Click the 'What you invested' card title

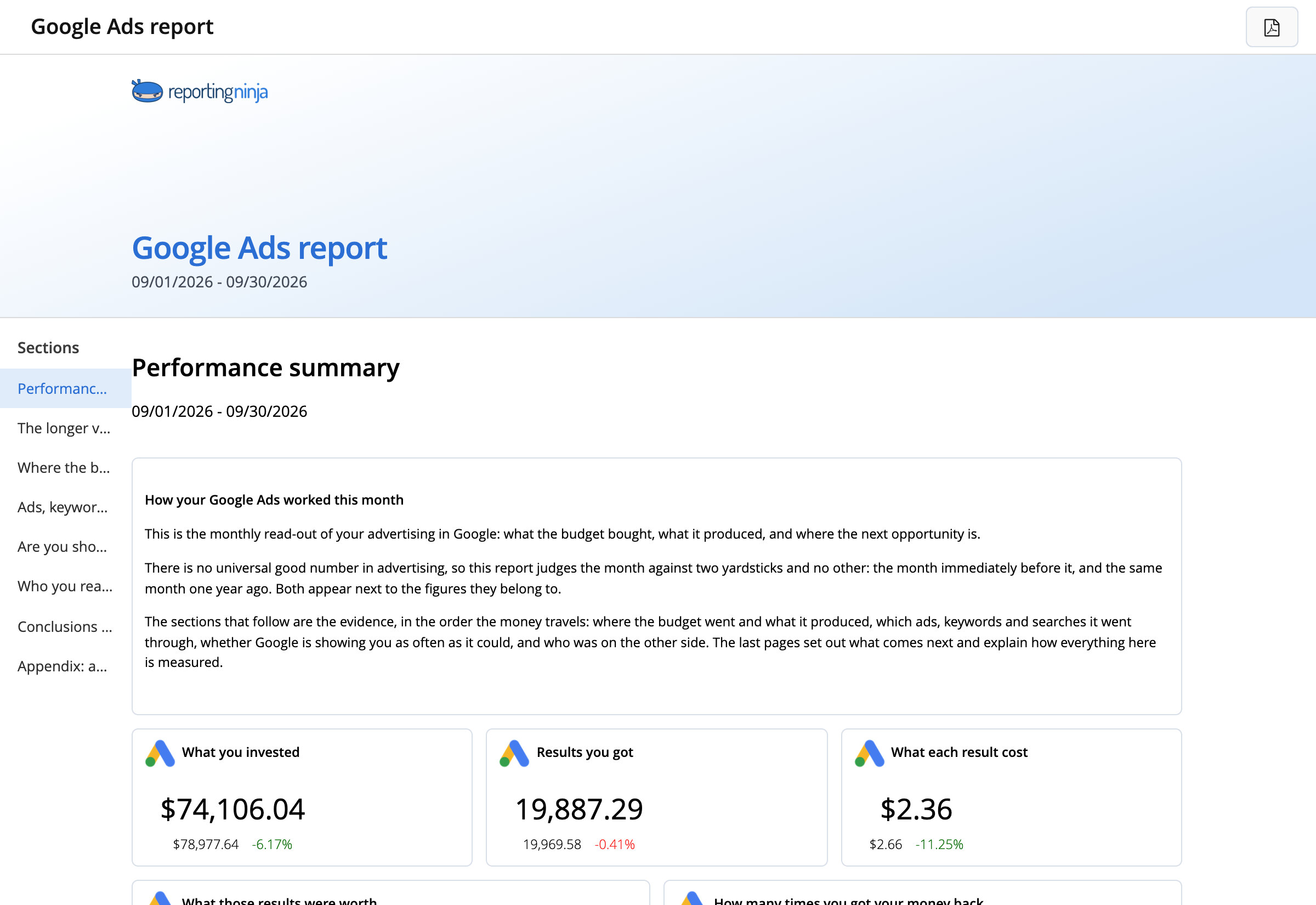click(x=240, y=753)
